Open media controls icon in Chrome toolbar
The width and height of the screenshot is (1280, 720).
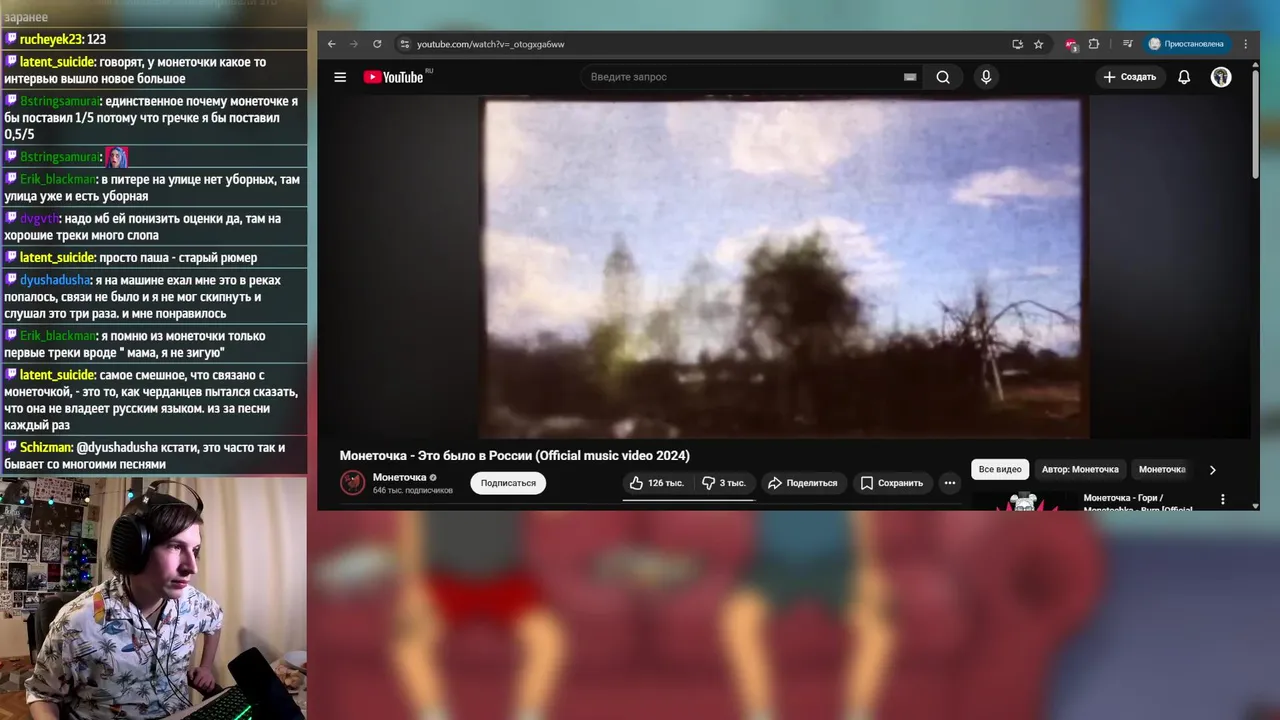tap(1127, 44)
